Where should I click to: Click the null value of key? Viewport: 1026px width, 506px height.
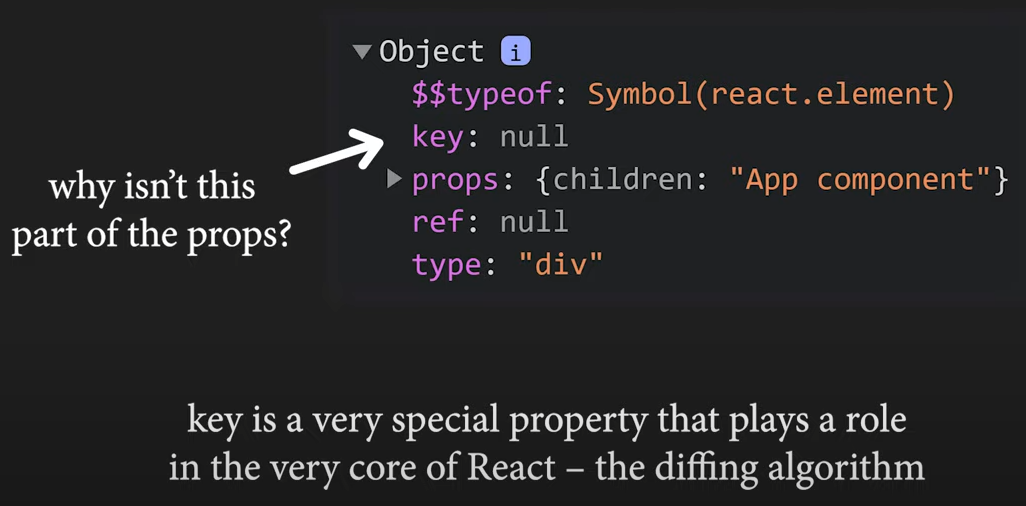point(534,137)
